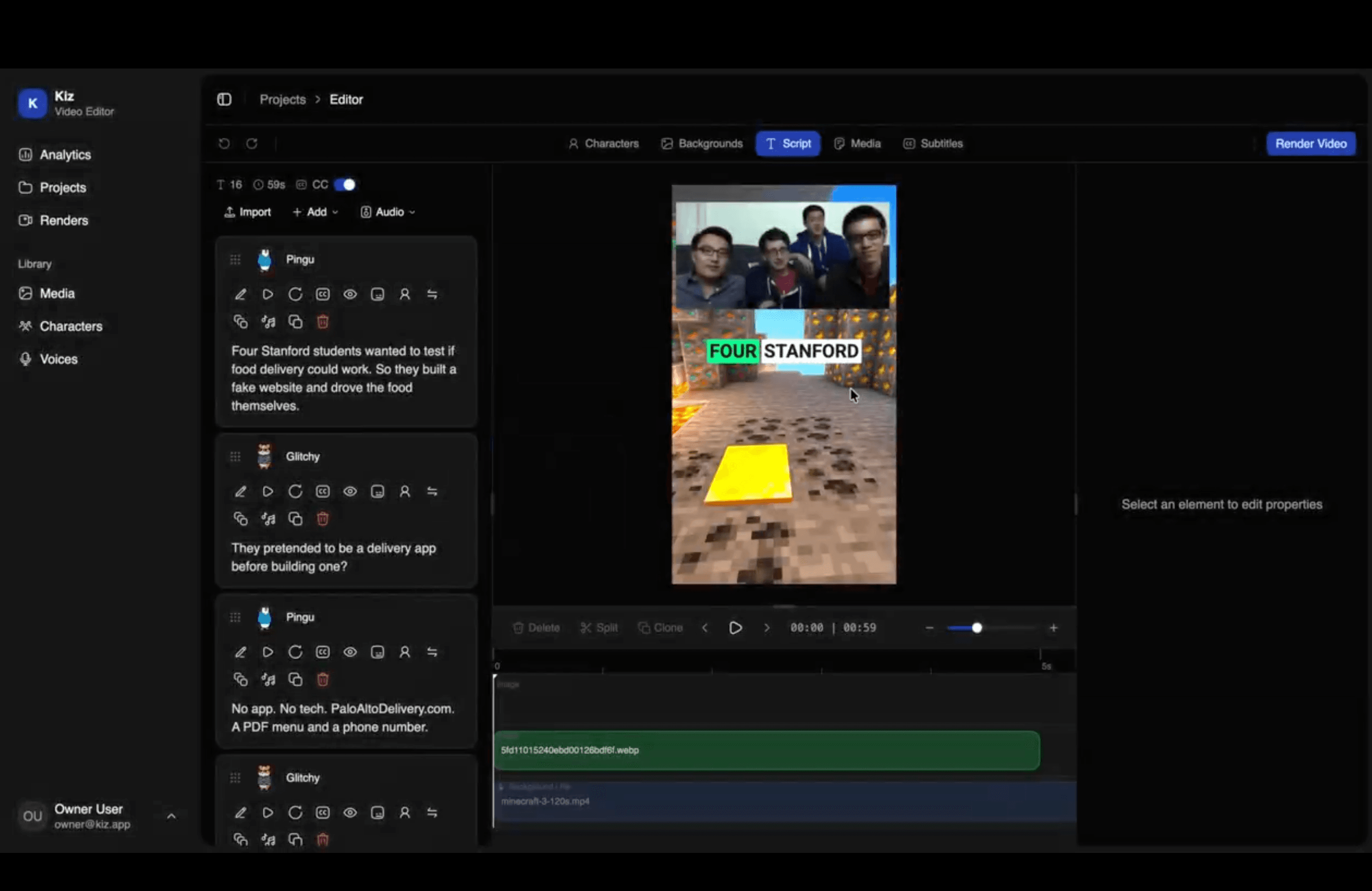Click 'They pretended to be a delivery app' text
This screenshot has height=891, width=1372.
pos(334,557)
